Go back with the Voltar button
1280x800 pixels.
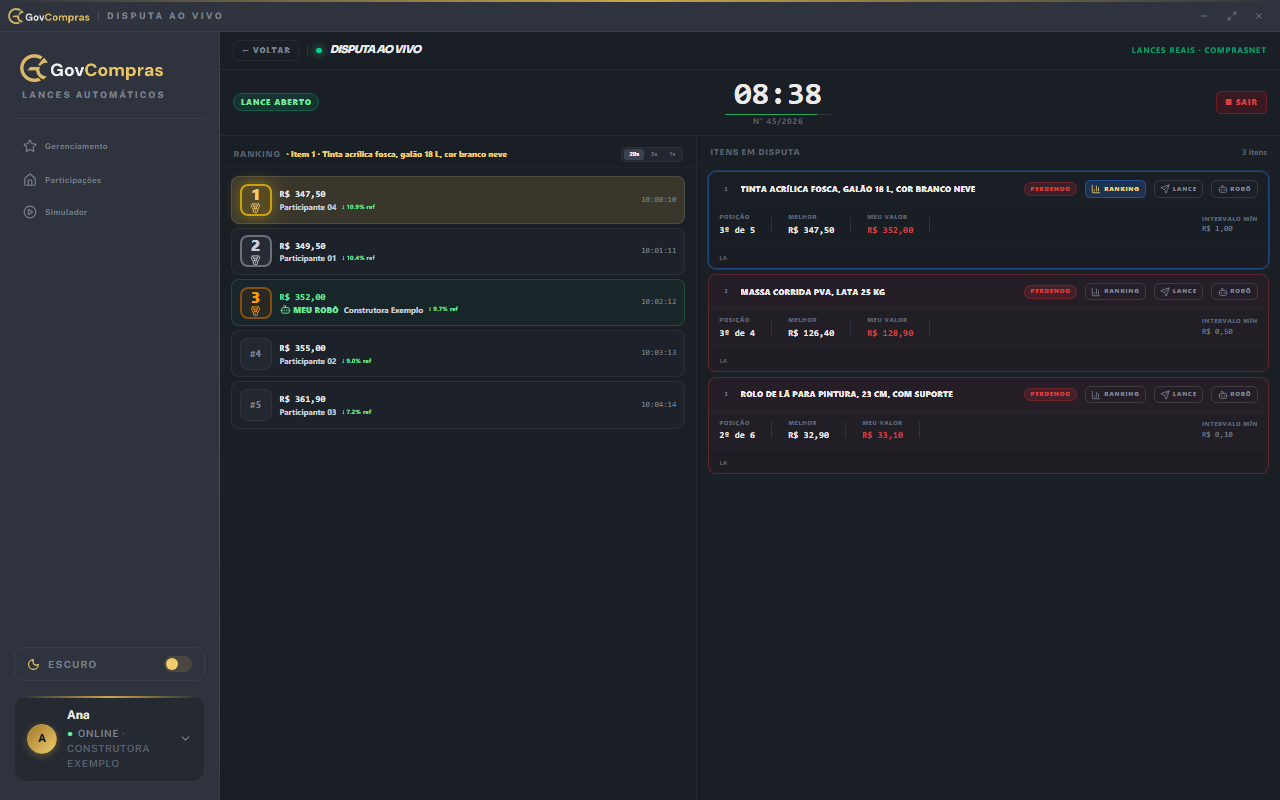point(266,50)
